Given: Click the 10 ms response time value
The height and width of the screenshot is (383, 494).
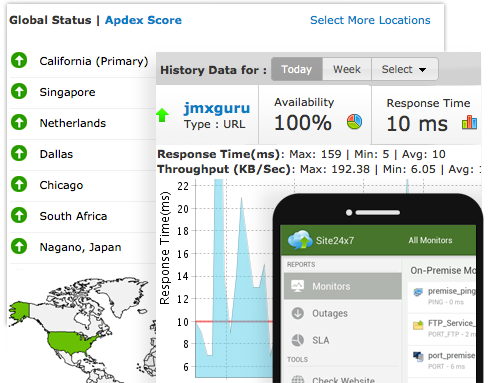Looking at the screenshot, I should pyautogui.click(x=417, y=124).
